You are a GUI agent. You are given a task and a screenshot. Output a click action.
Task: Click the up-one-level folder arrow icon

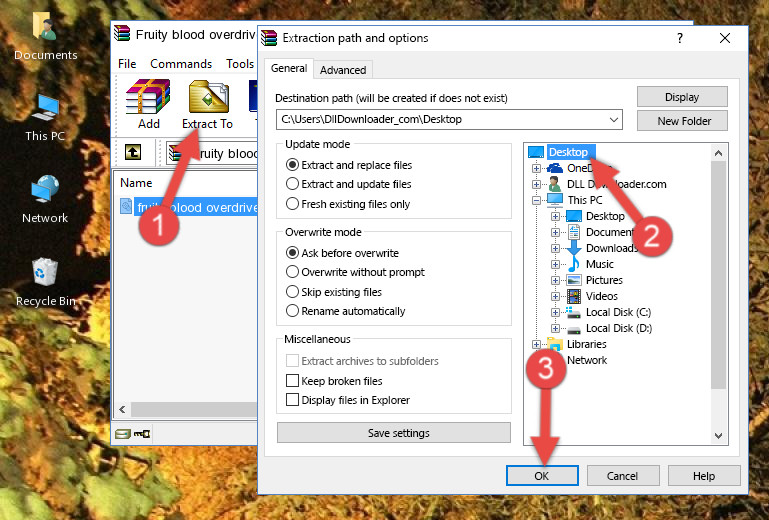tap(132, 153)
